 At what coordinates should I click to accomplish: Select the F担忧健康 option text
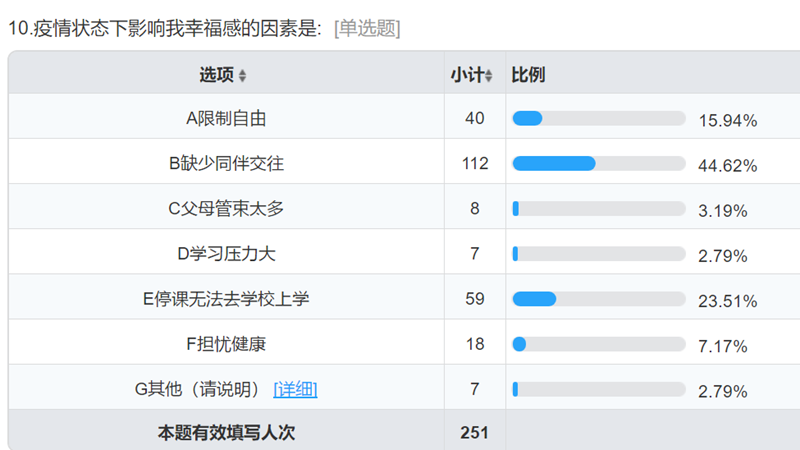point(226,344)
